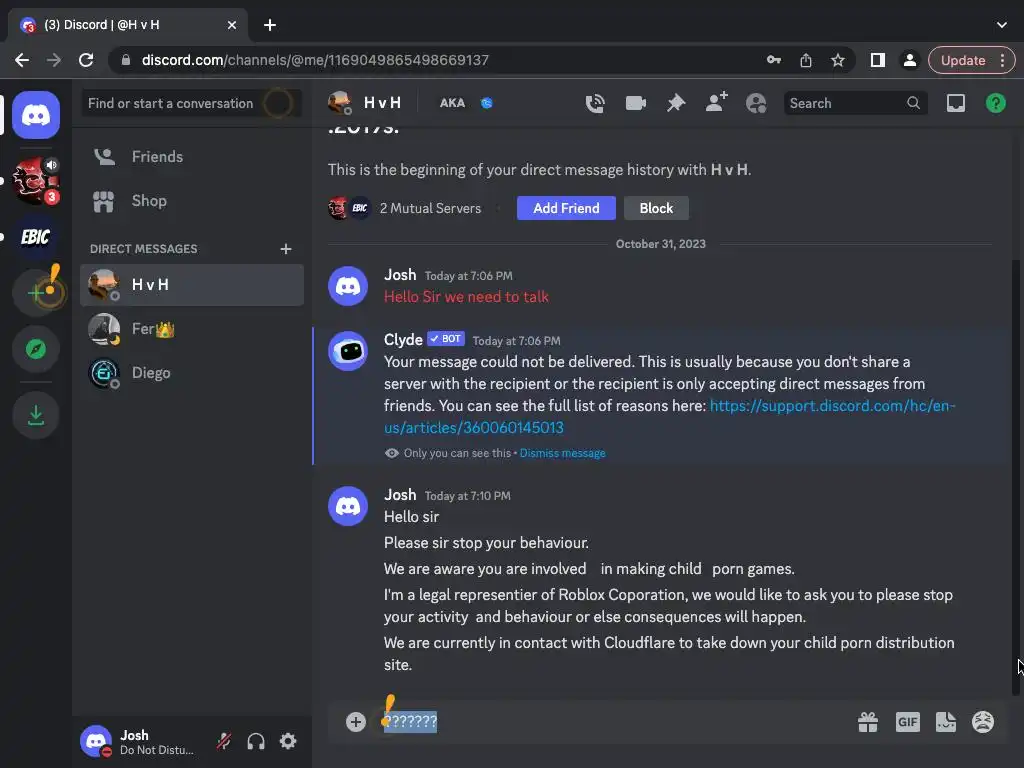Open a new browser tab
1024x768 pixels.
coord(270,25)
